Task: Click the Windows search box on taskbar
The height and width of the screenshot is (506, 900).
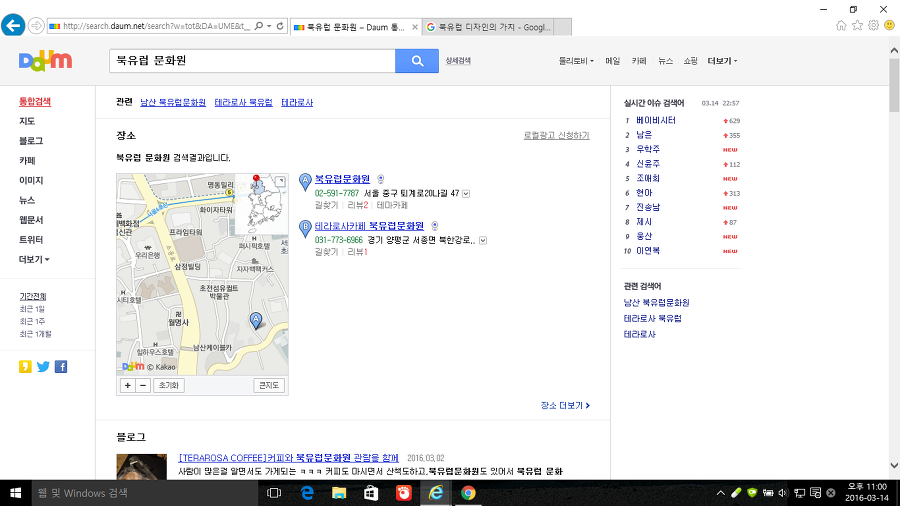Action: point(145,493)
